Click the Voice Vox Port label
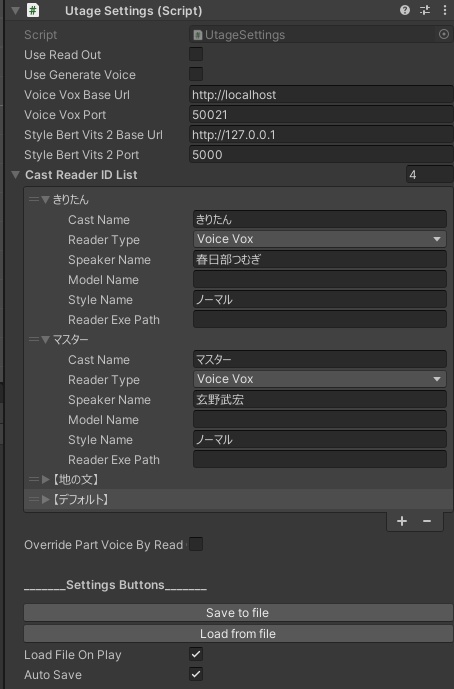This screenshot has height=689, width=454. click(65, 115)
